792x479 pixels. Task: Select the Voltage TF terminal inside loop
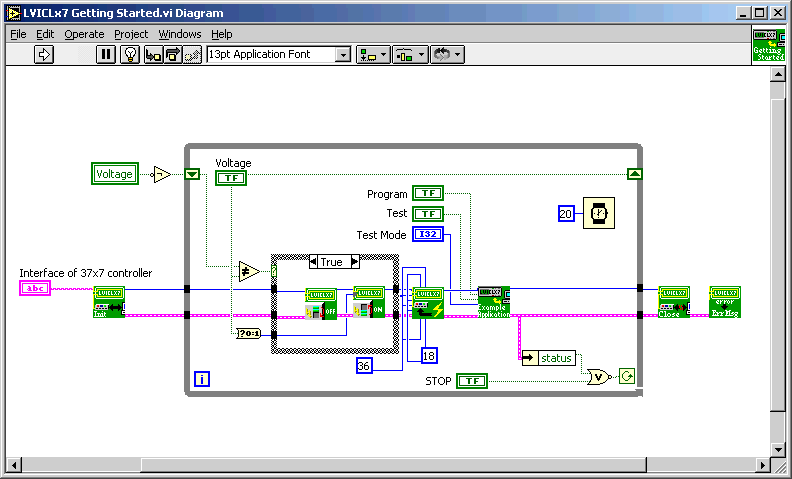coord(231,178)
